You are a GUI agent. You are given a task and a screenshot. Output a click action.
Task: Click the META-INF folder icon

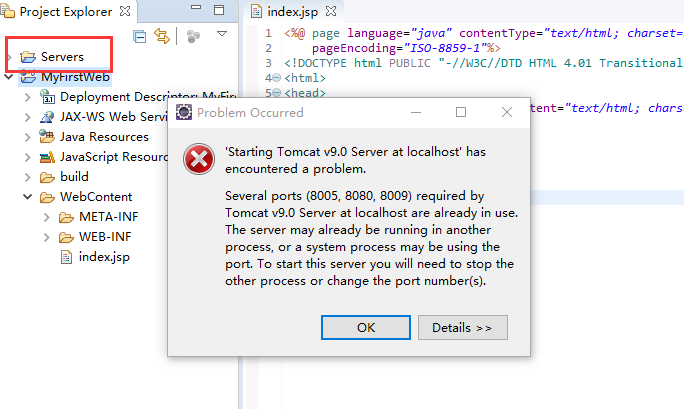[x=66, y=217]
